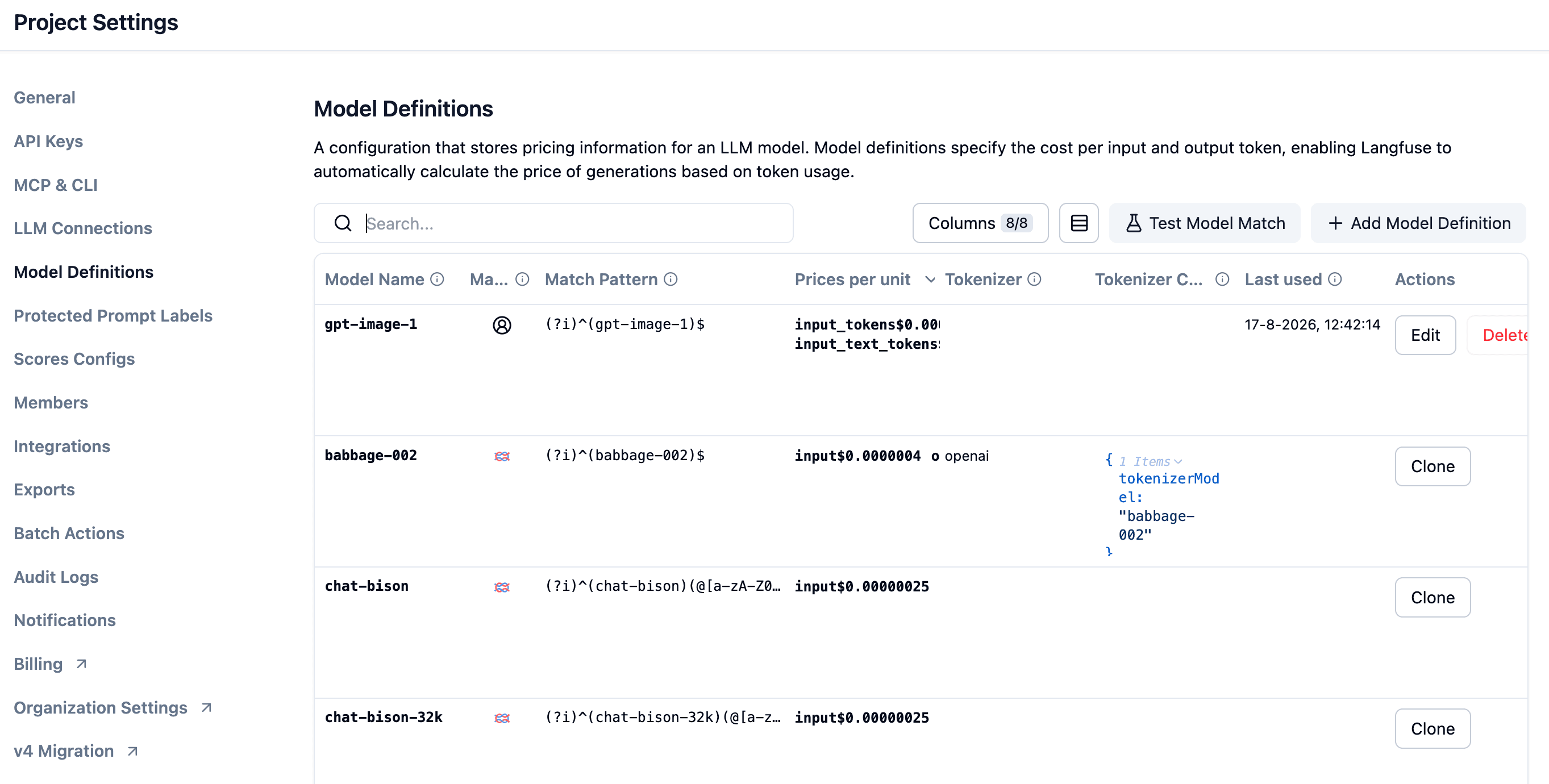Click Langfuse maintainer icon for chat-bison-32k
The width and height of the screenshot is (1549, 784).
(x=502, y=718)
